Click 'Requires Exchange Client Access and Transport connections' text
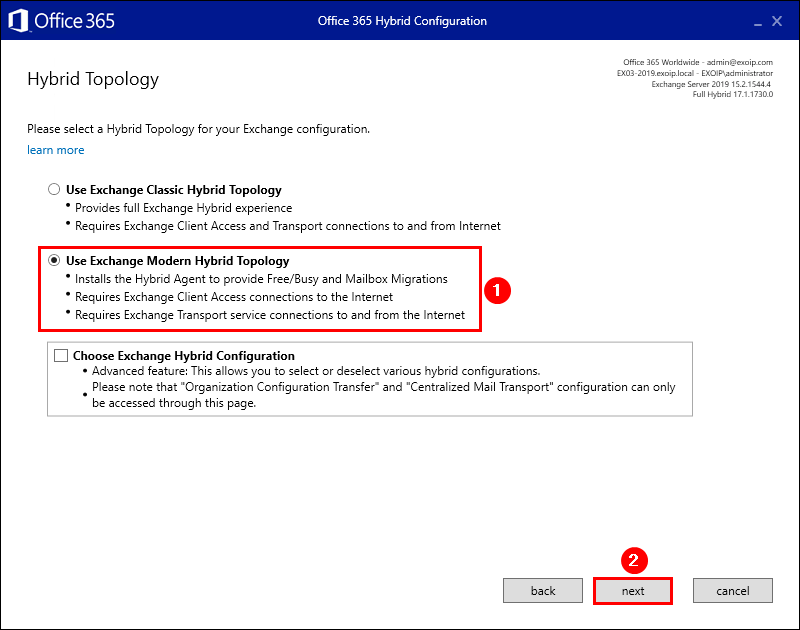Viewport: 800px width, 630px height. click(288, 226)
